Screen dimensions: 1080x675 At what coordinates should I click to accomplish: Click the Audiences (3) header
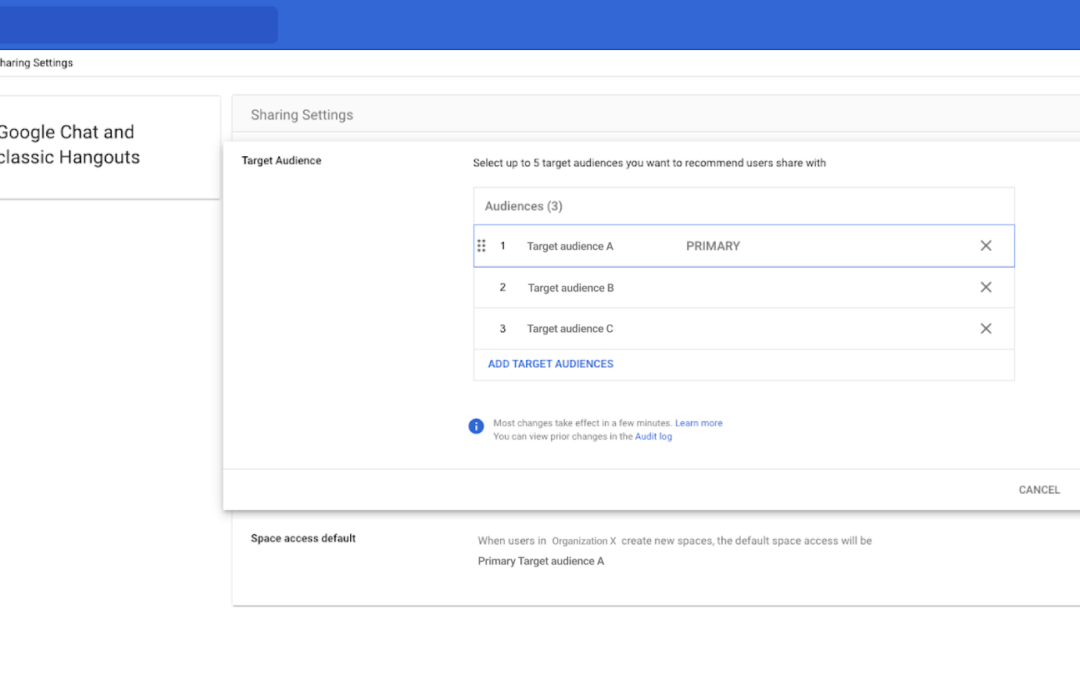tap(523, 206)
